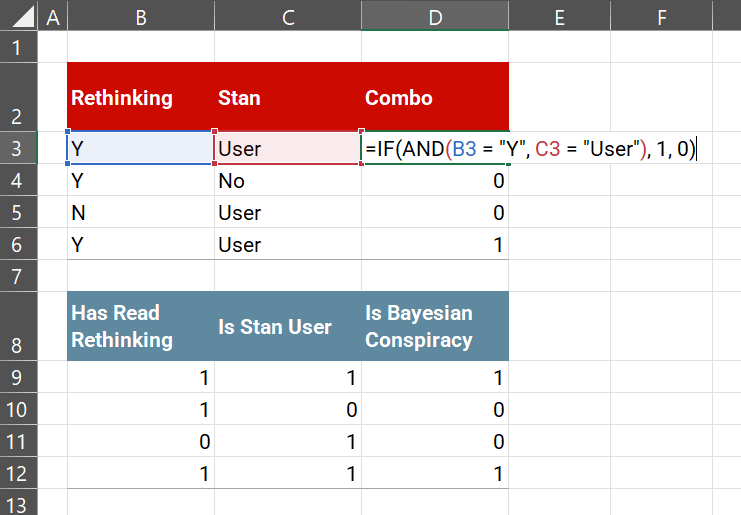741x515 pixels.
Task: Select row 7 header
Action: coord(18,275)
